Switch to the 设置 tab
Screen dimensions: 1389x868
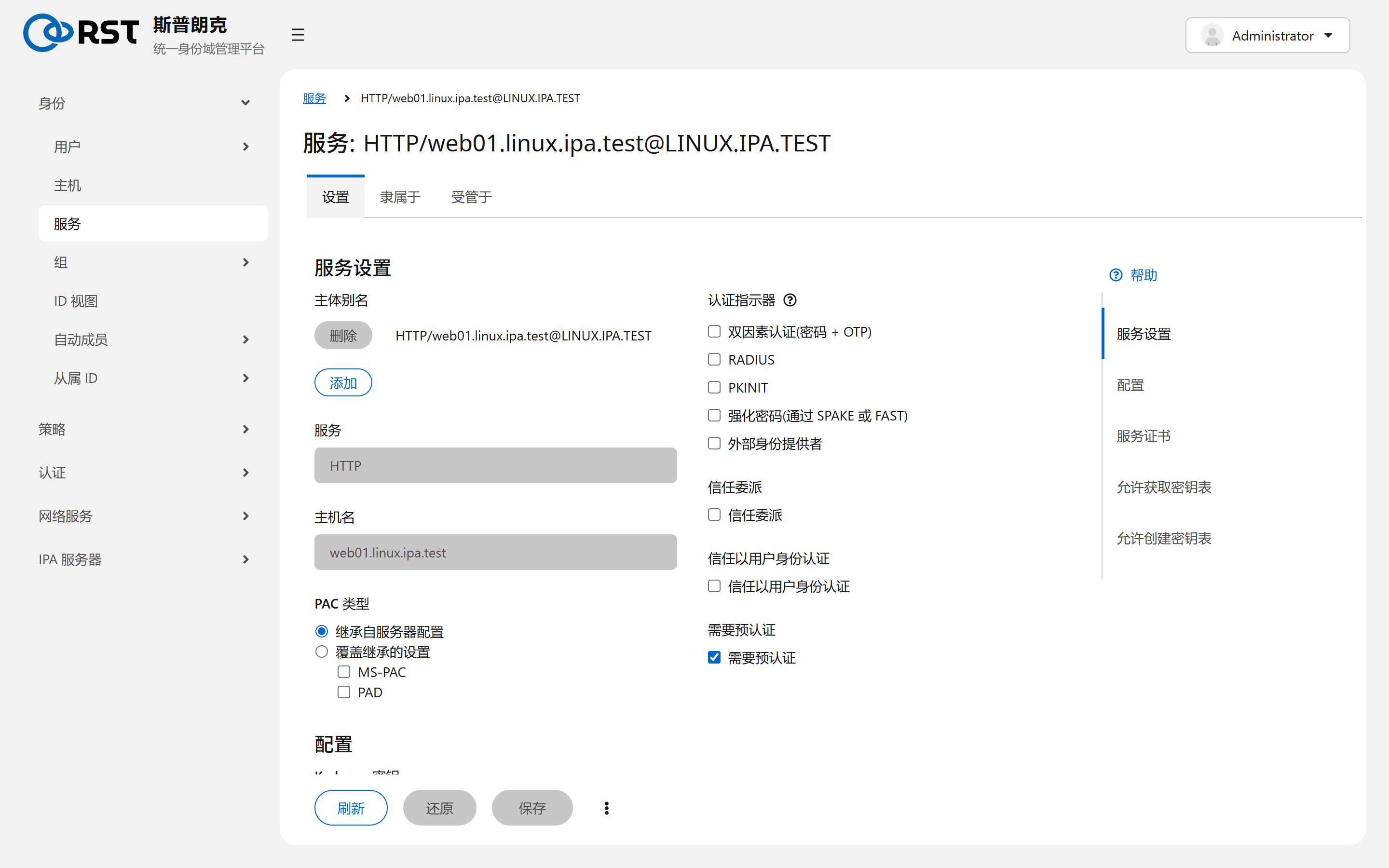tap(335, 197)
